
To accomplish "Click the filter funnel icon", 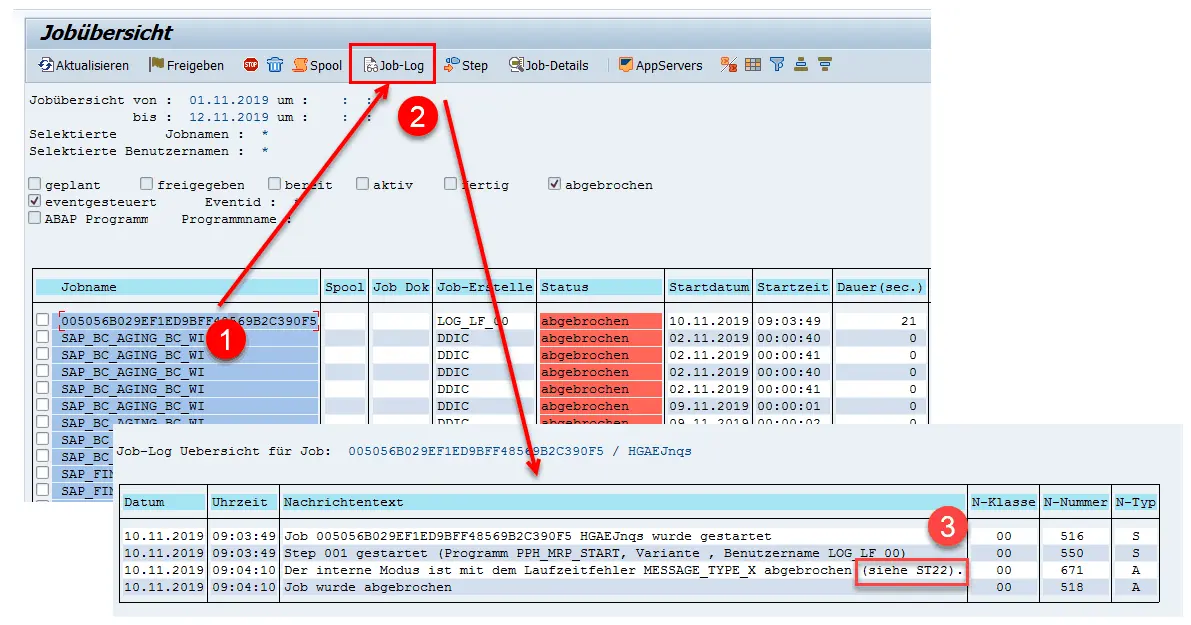I will click(777, 65).
